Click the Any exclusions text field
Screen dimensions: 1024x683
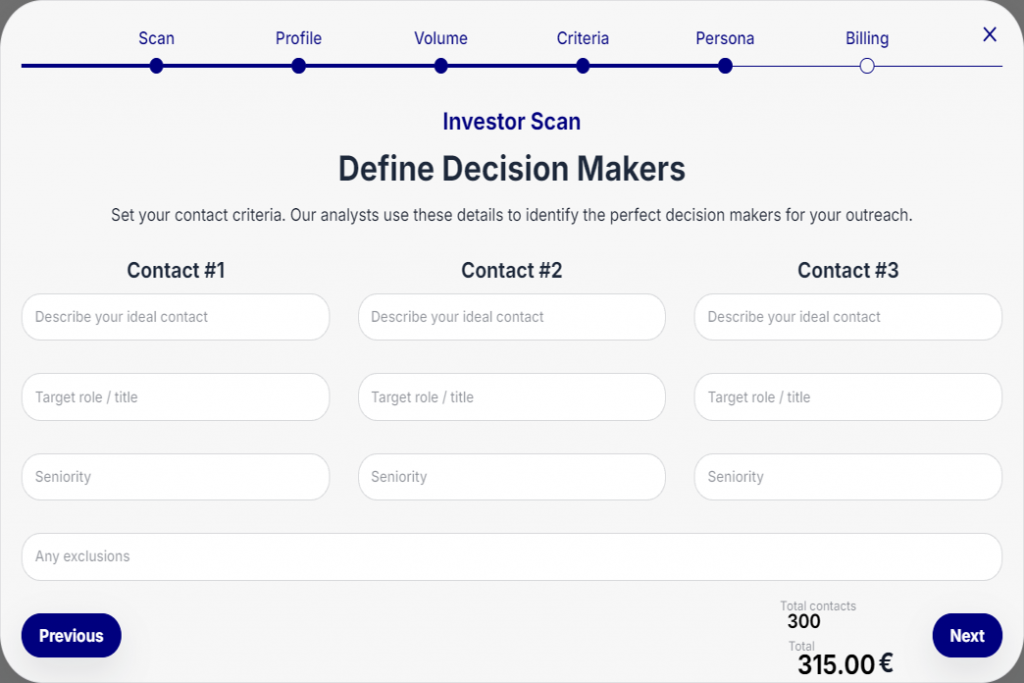coord(511,557)
